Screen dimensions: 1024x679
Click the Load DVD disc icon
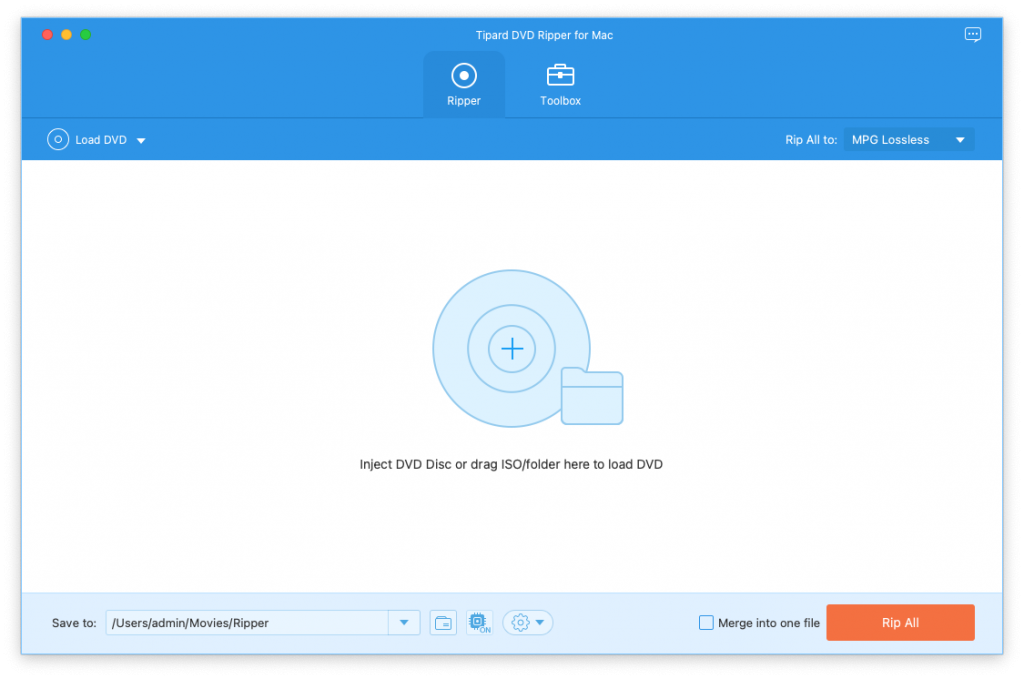click(58, 139)
